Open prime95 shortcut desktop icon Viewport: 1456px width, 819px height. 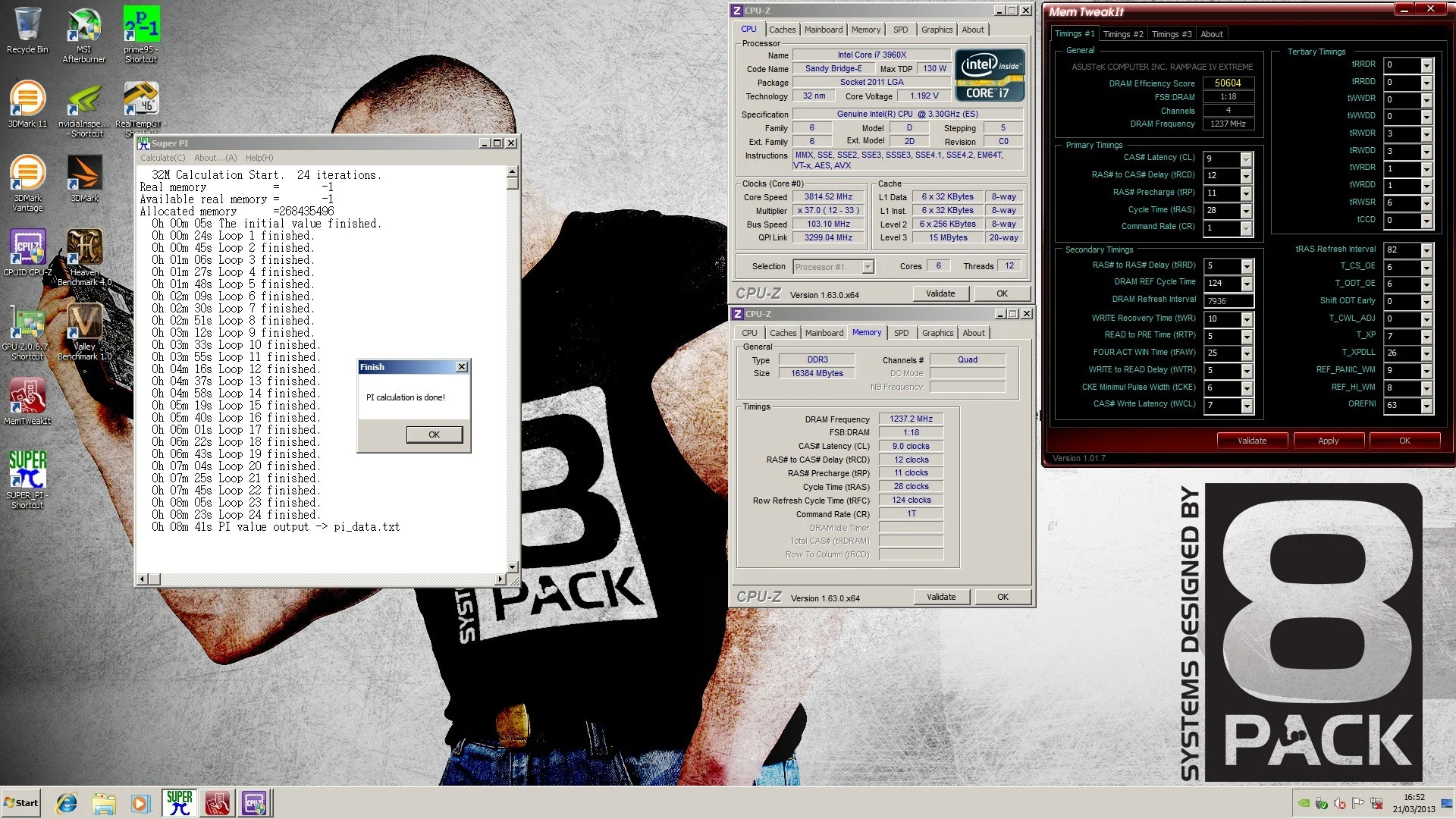[x=141, y=35]
